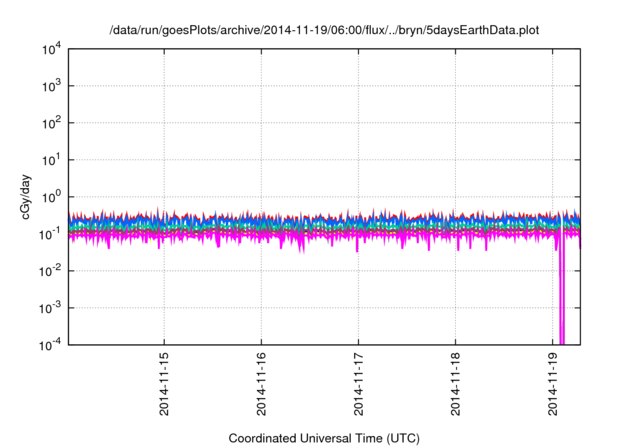Viewport: 640px width, 448px height.
Task: Click the 10^3 y-axis tick label
Action: 51,86
